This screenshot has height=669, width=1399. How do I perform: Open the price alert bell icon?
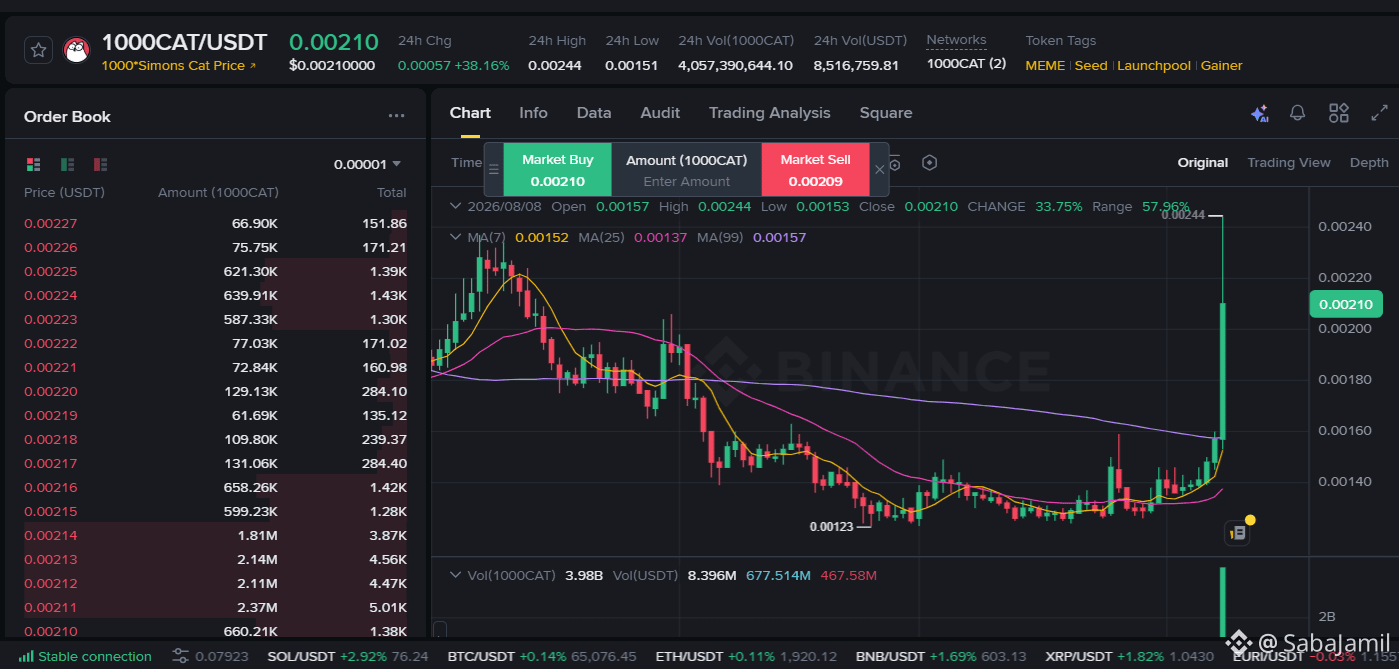click(x=1298, y=113)
